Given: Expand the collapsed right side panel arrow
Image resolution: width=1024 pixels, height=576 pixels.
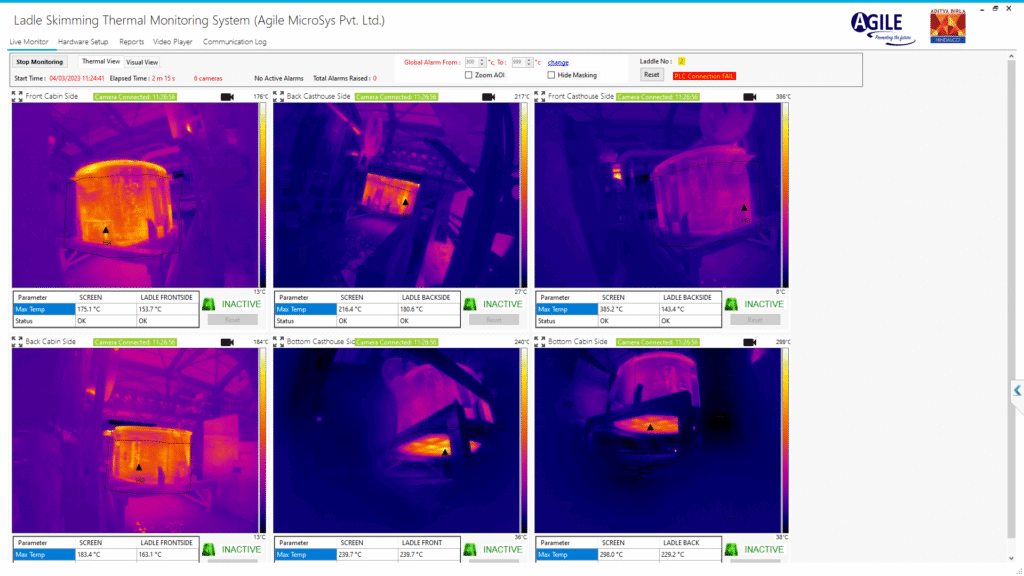Looking at the screenshot, I should click(x=1017, y=390).
